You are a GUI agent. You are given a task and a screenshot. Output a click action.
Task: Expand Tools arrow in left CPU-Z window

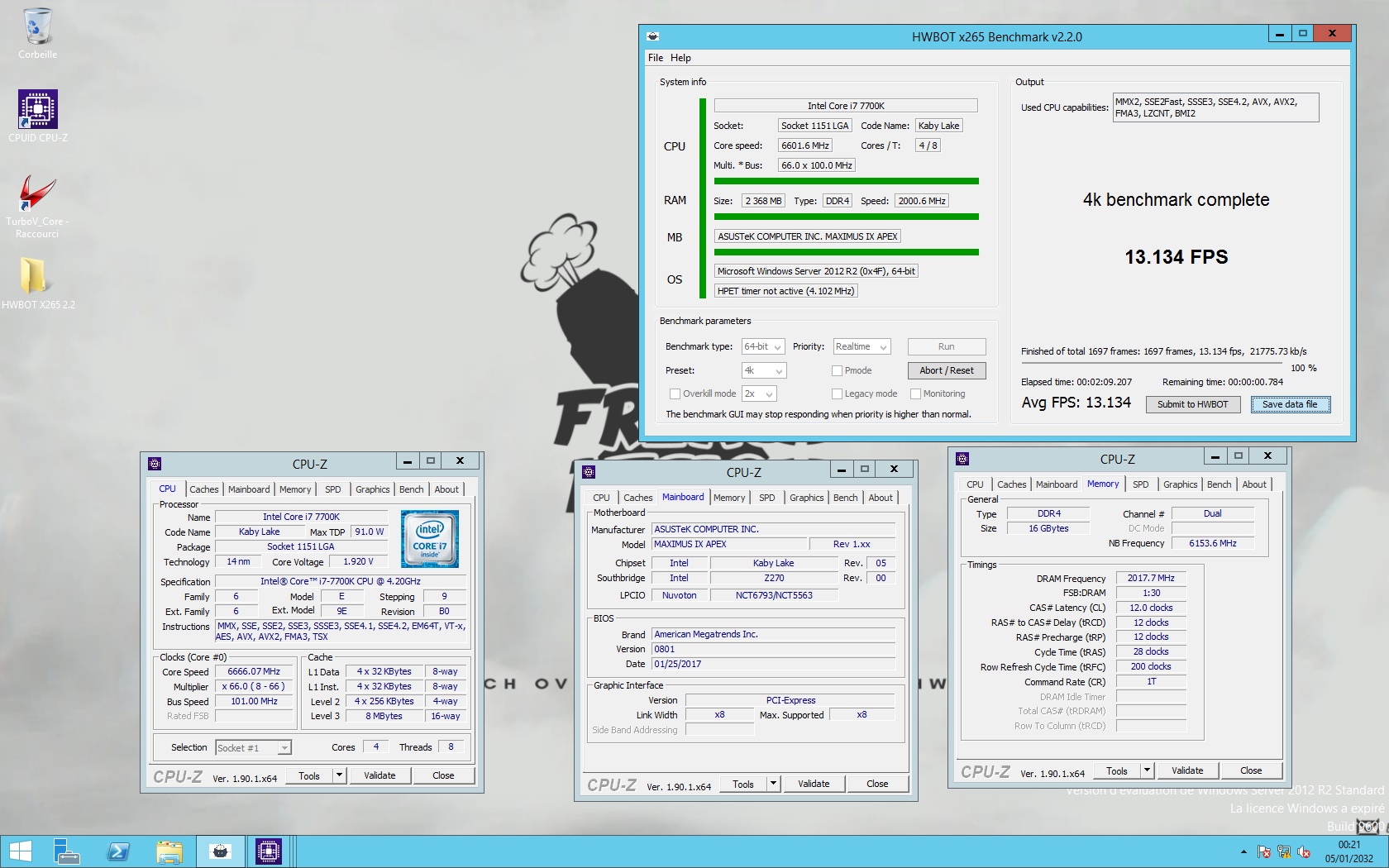(x=339, y=775)
